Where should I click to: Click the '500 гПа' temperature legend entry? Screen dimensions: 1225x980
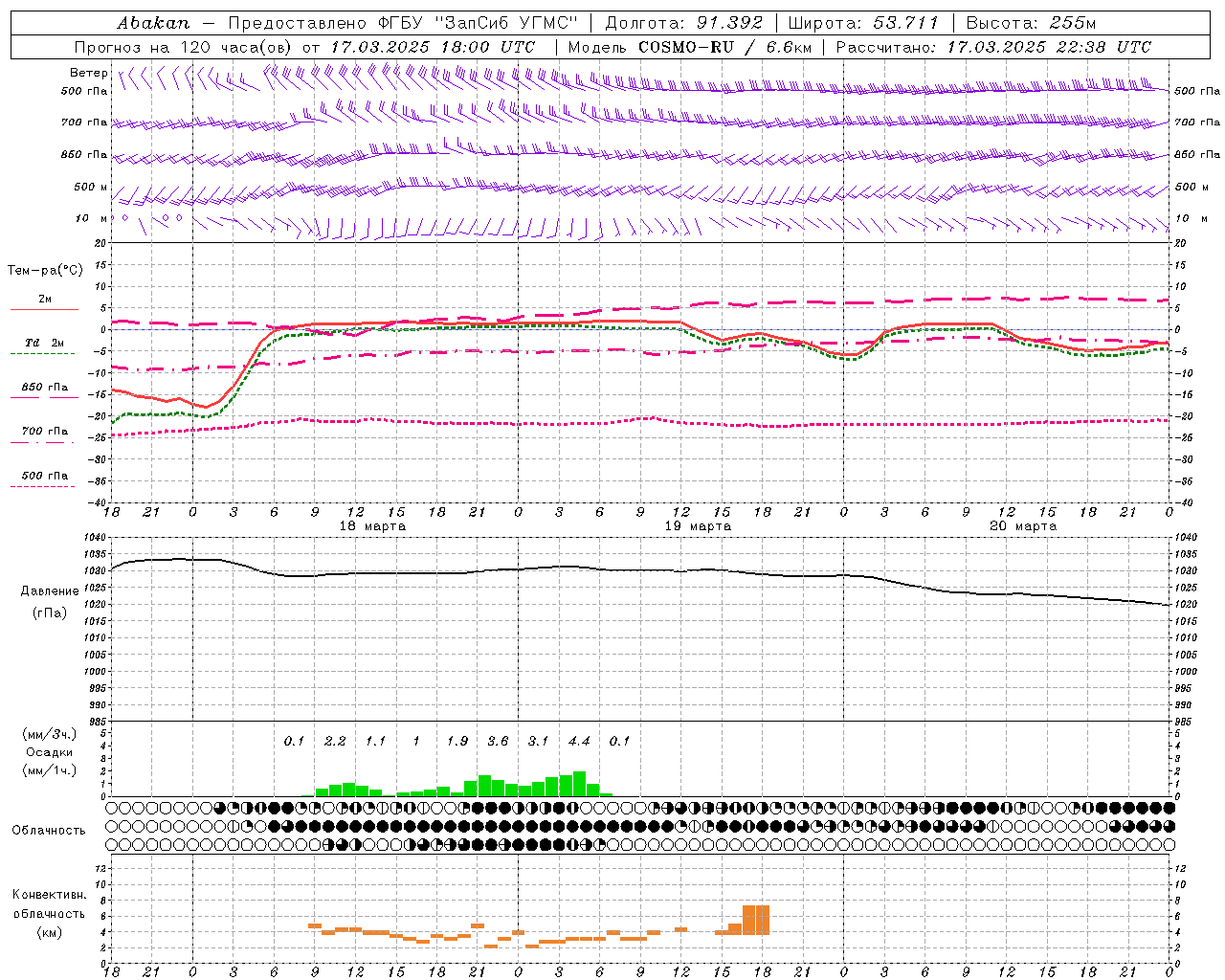(45, 479)
